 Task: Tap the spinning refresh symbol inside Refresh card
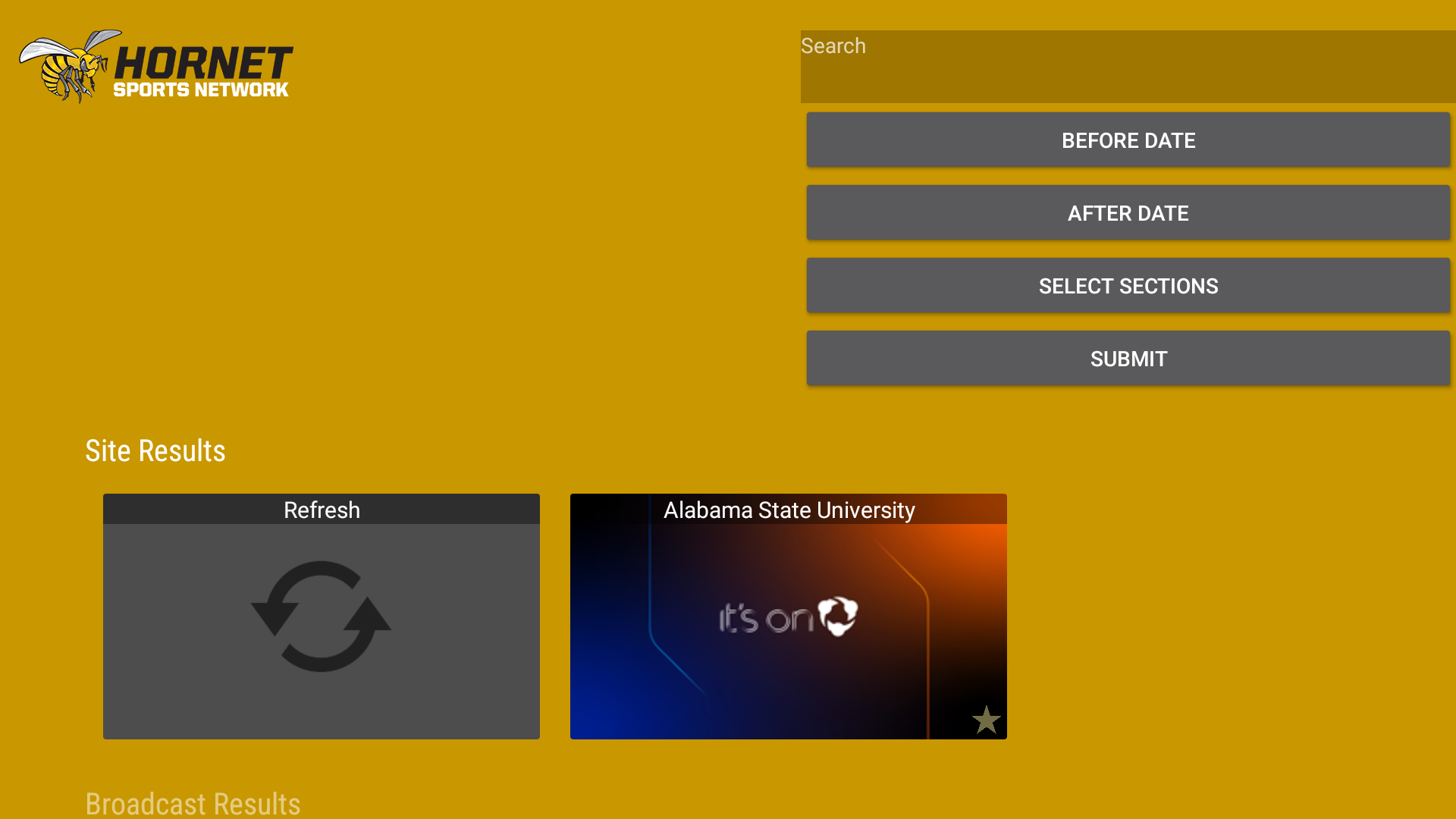321,618
